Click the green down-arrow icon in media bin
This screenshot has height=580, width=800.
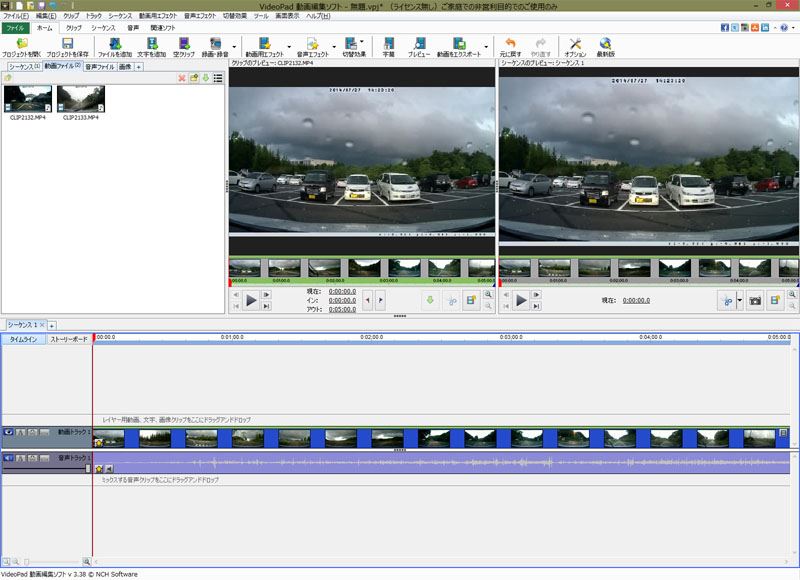click(206, 78)
